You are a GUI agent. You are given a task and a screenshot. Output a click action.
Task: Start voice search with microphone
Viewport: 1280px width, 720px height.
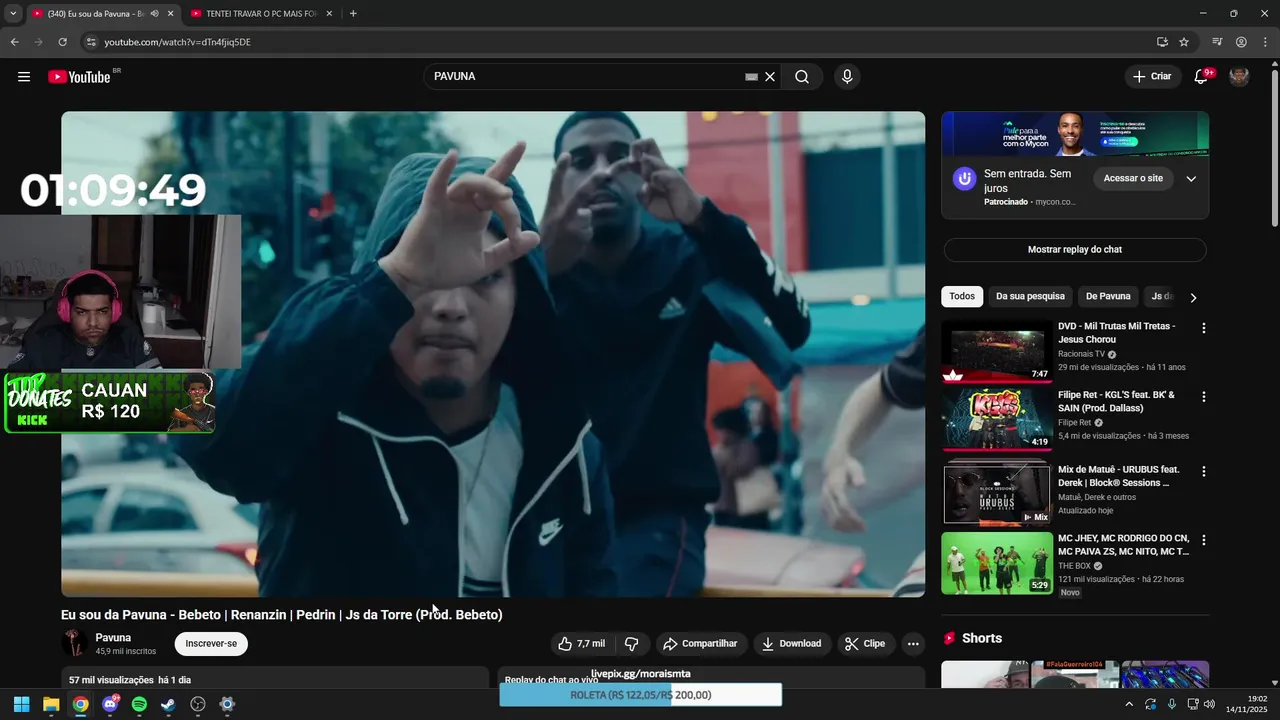[847, 77]
